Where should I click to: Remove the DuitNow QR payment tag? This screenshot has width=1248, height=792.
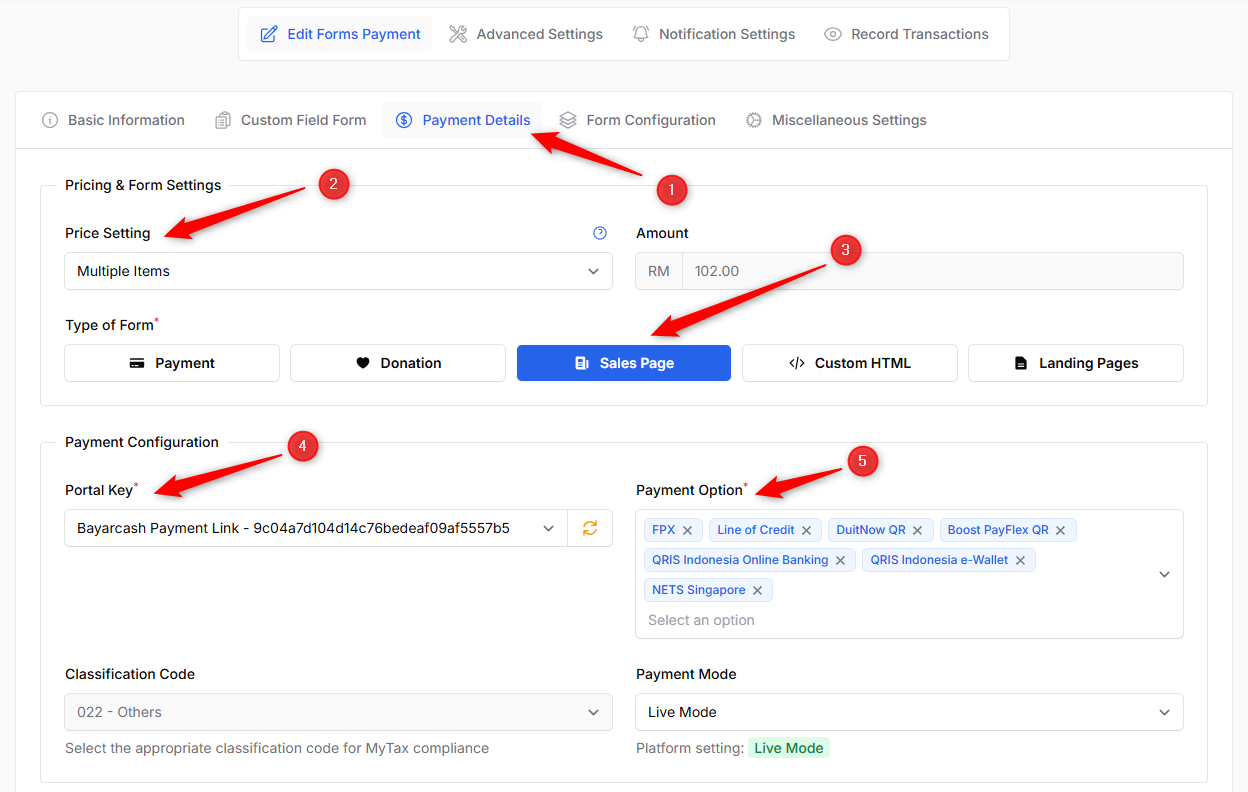tap(917, 530)
